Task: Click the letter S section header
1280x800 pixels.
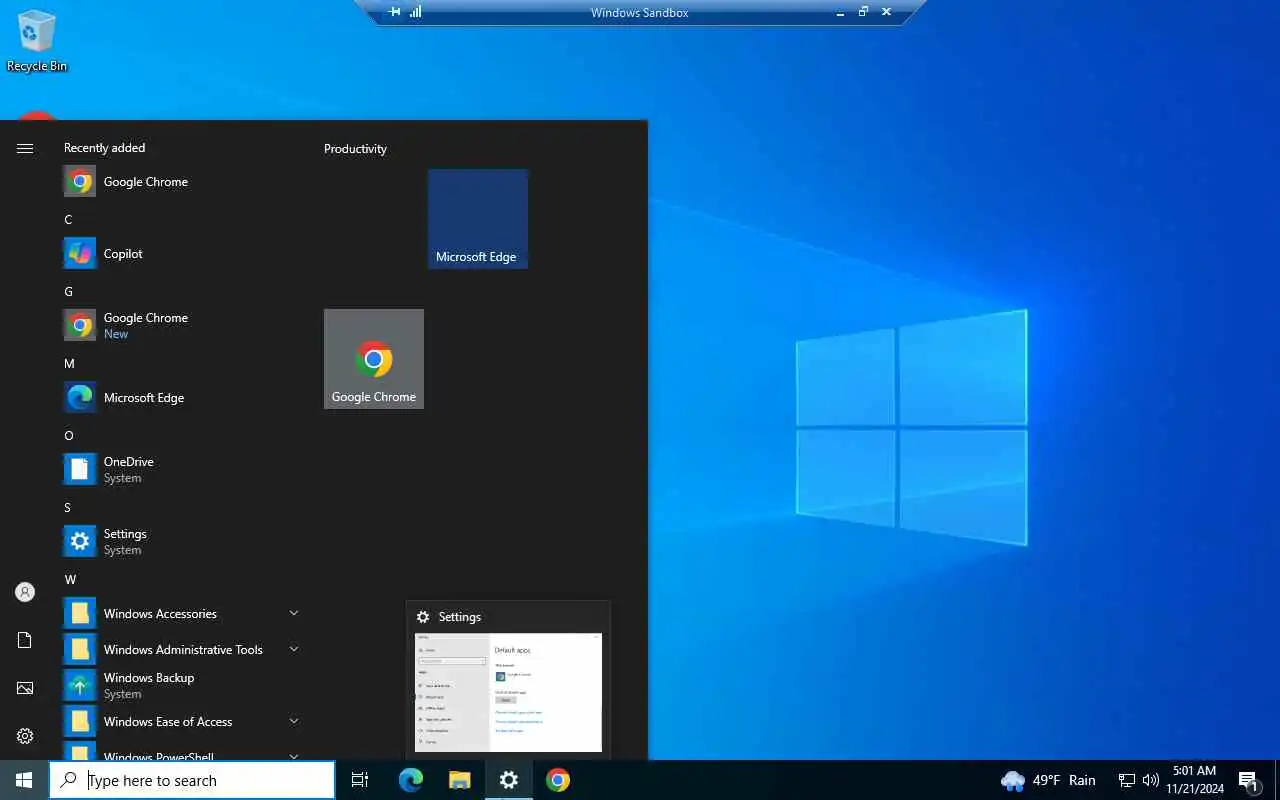Action: [68, 508]
